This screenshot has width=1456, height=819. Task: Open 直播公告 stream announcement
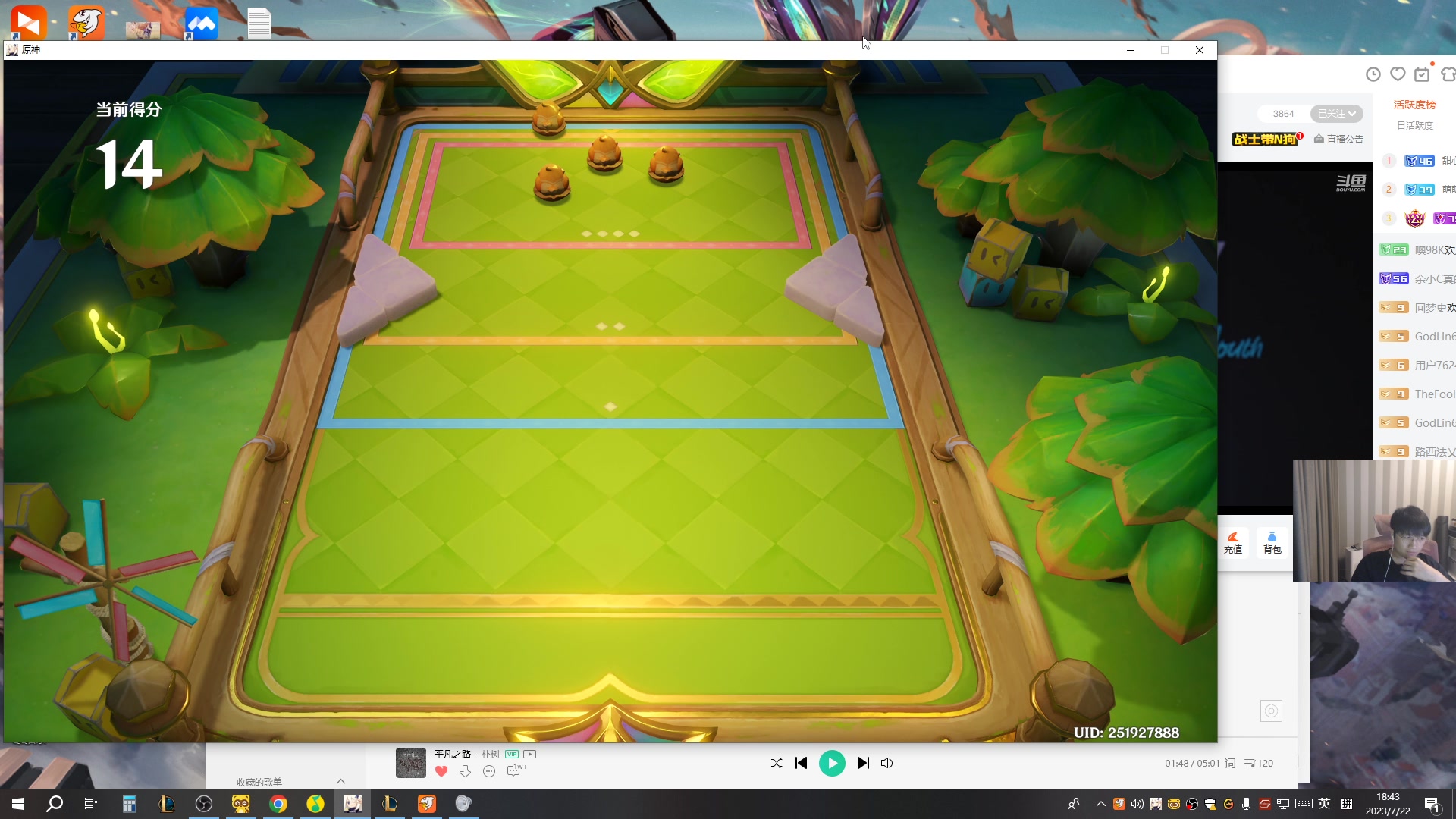(x=1338, y=139)
